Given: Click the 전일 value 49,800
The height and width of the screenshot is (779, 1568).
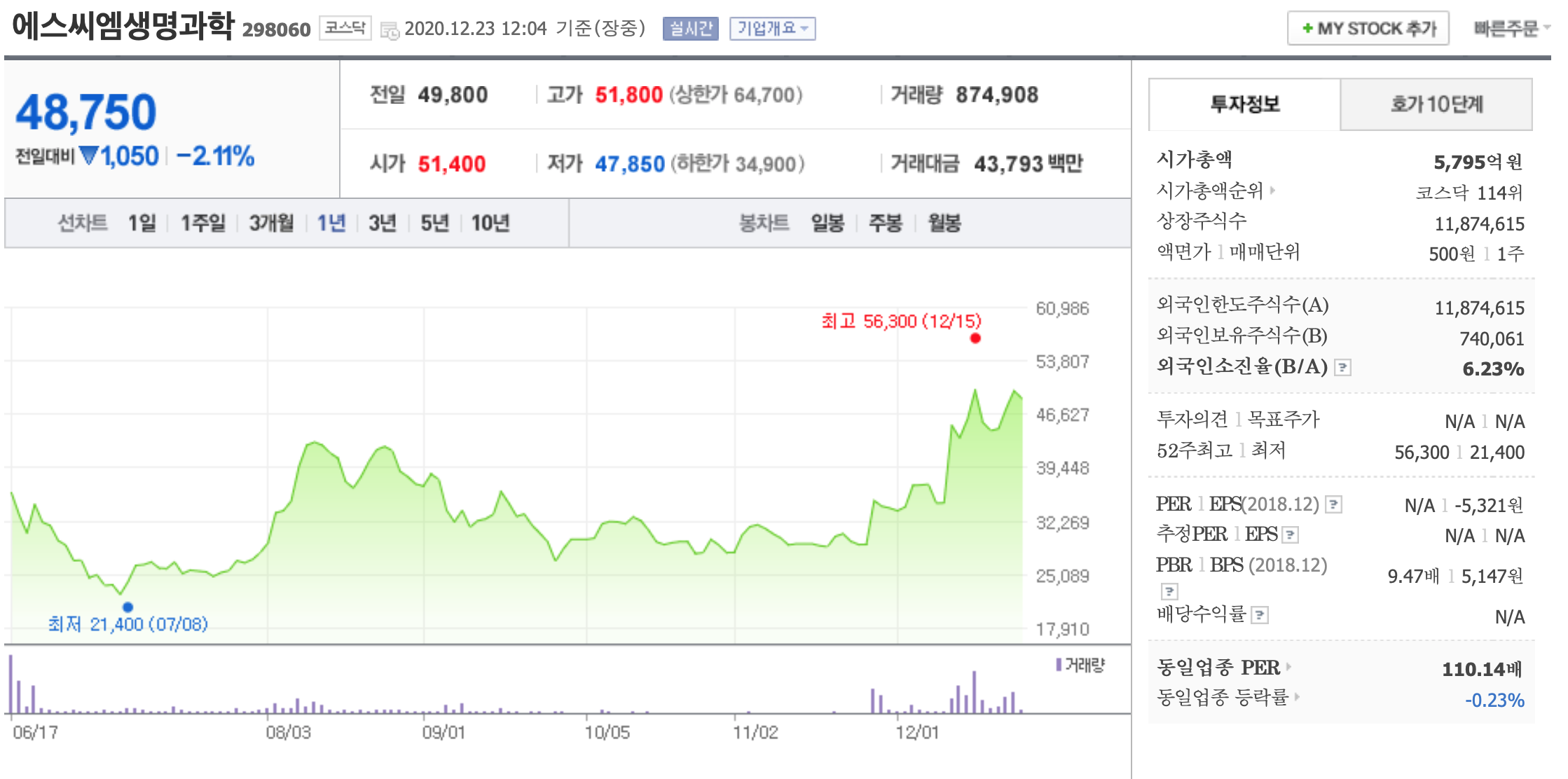Looking at the screenshot, I should [x=453, y=95].
